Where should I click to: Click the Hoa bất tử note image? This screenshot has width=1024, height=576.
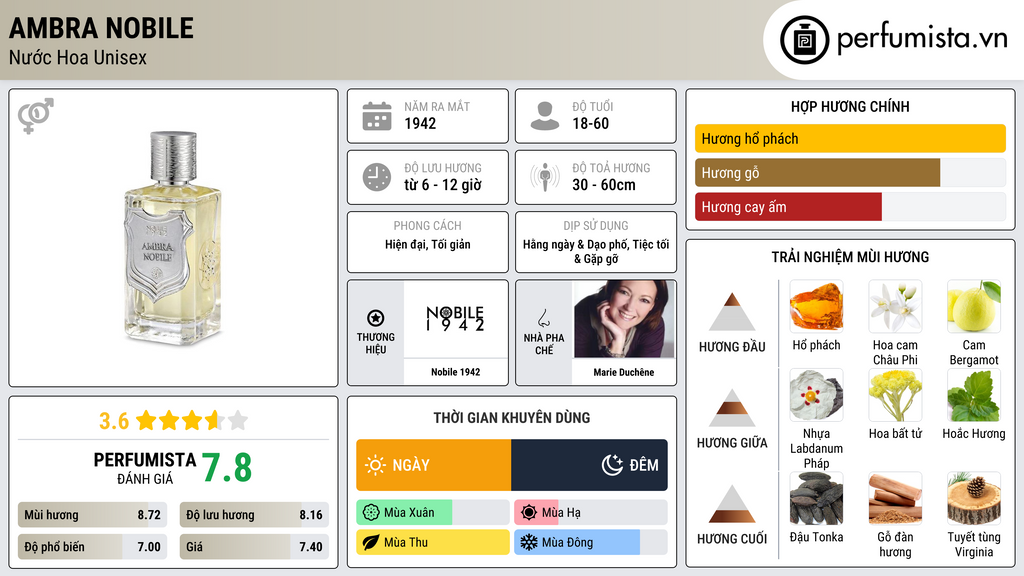pyautogui.click(x=895, y=395)
